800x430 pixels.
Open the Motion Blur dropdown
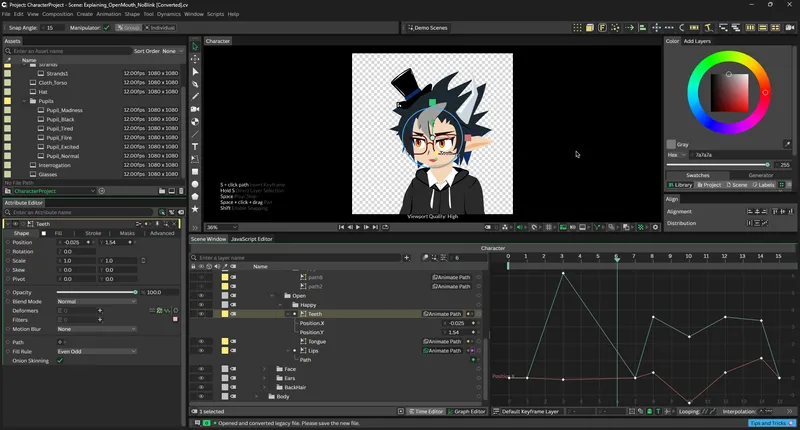[x=96, y=329]
